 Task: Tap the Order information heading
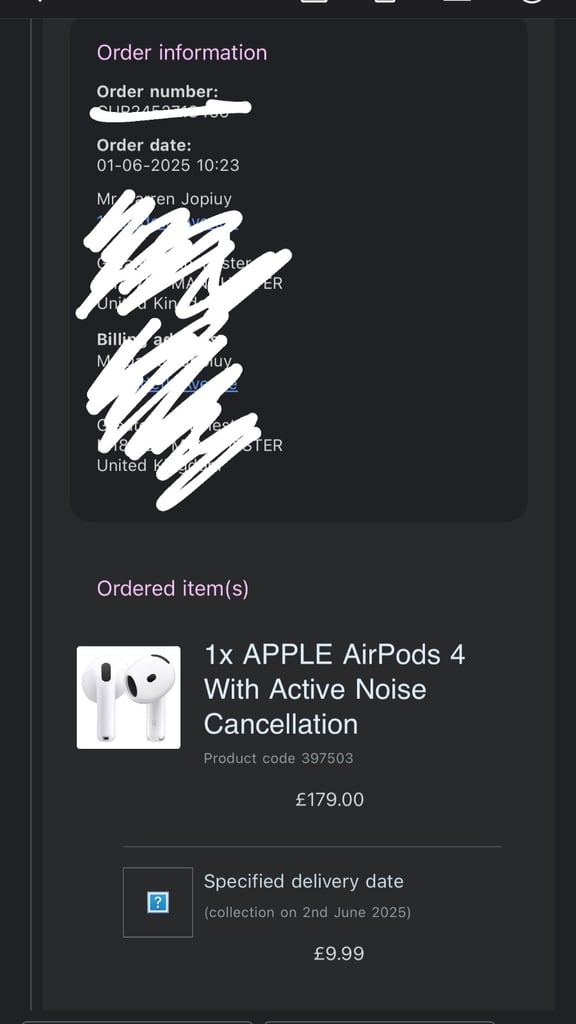pos(182,52)
